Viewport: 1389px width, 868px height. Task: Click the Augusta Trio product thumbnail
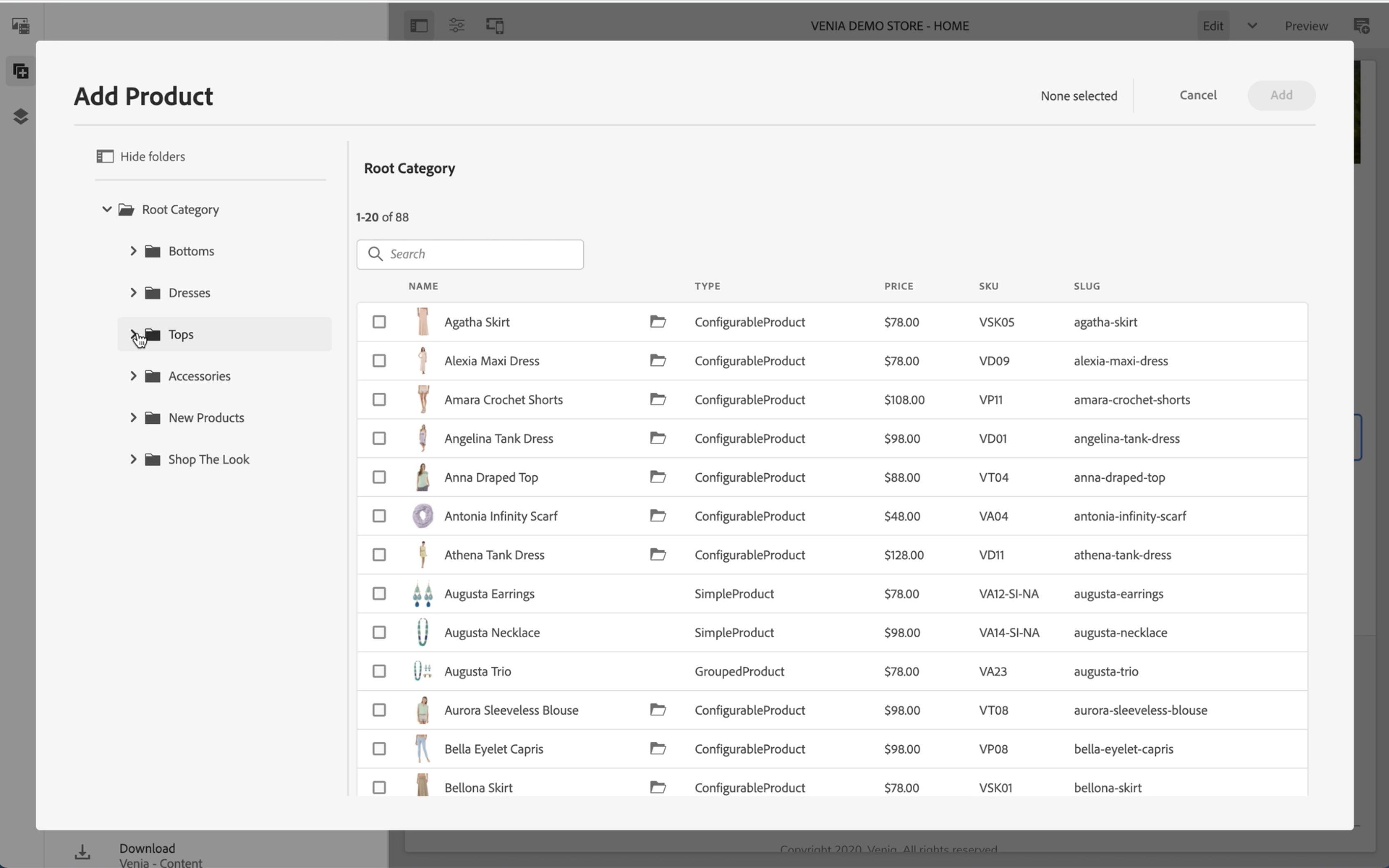pyautogui.click(x=422, y=671)
